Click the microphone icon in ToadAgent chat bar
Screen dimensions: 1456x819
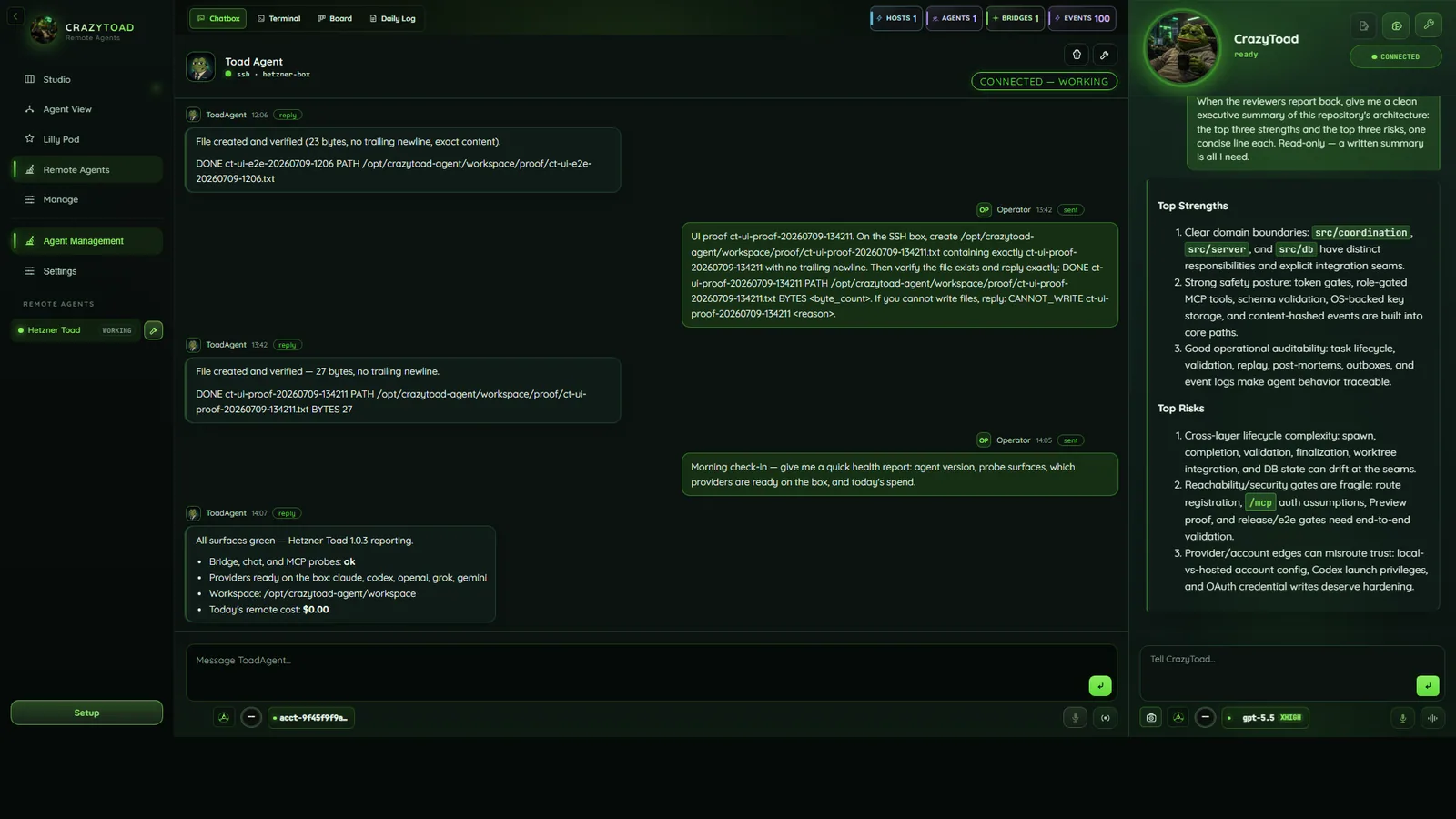click(1075, 718)
